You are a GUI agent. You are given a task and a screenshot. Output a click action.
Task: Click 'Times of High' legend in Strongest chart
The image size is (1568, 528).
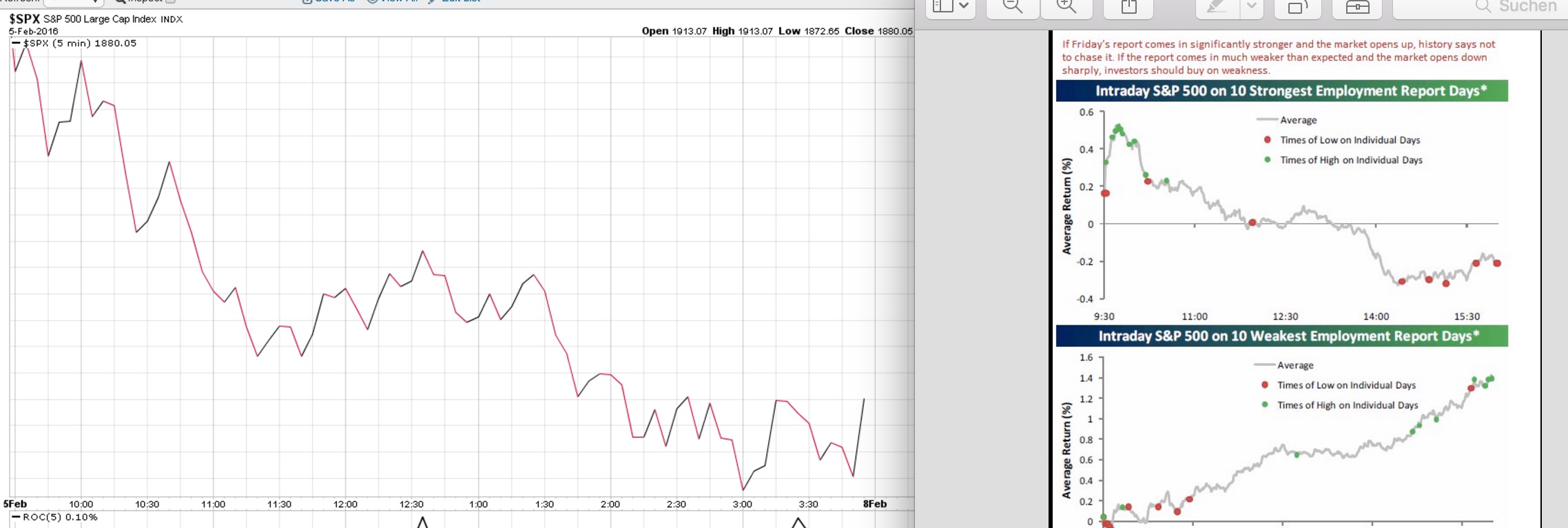click(x=1343, y=160)
